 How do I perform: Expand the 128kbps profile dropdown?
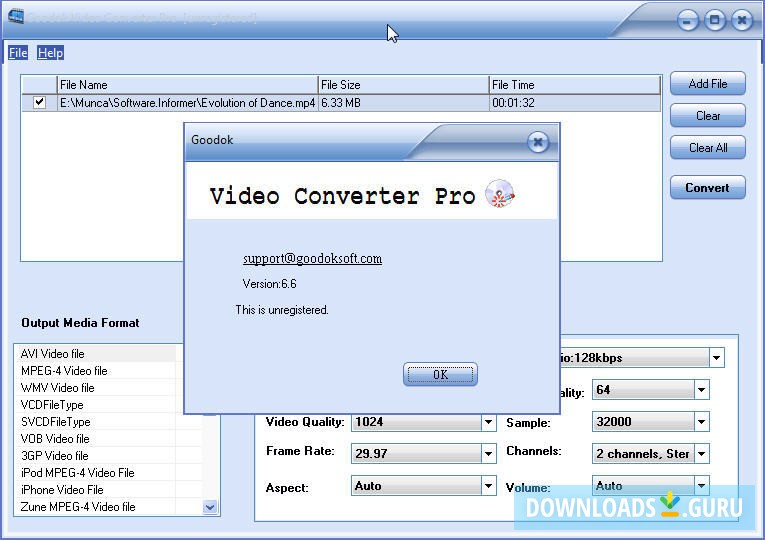(716, 358)
